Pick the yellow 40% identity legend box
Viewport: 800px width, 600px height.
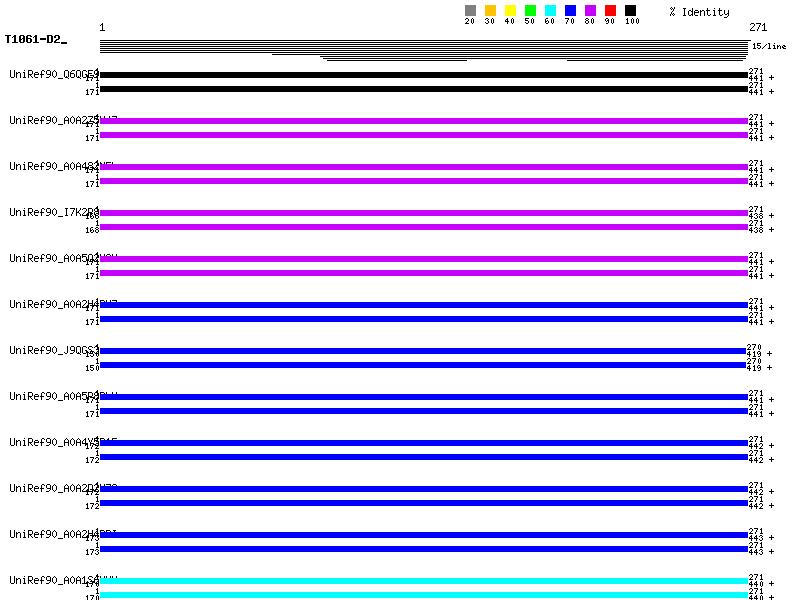pyautogui.click(x=510, y=11)
